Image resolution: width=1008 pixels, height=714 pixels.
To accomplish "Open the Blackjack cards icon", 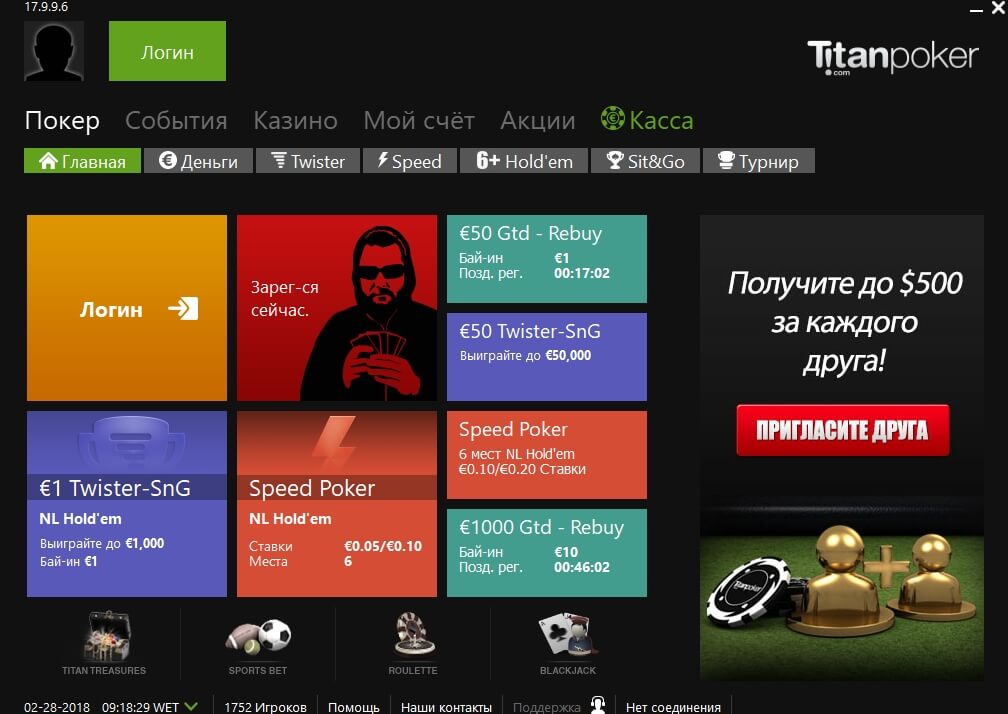I will pos(568,635).
